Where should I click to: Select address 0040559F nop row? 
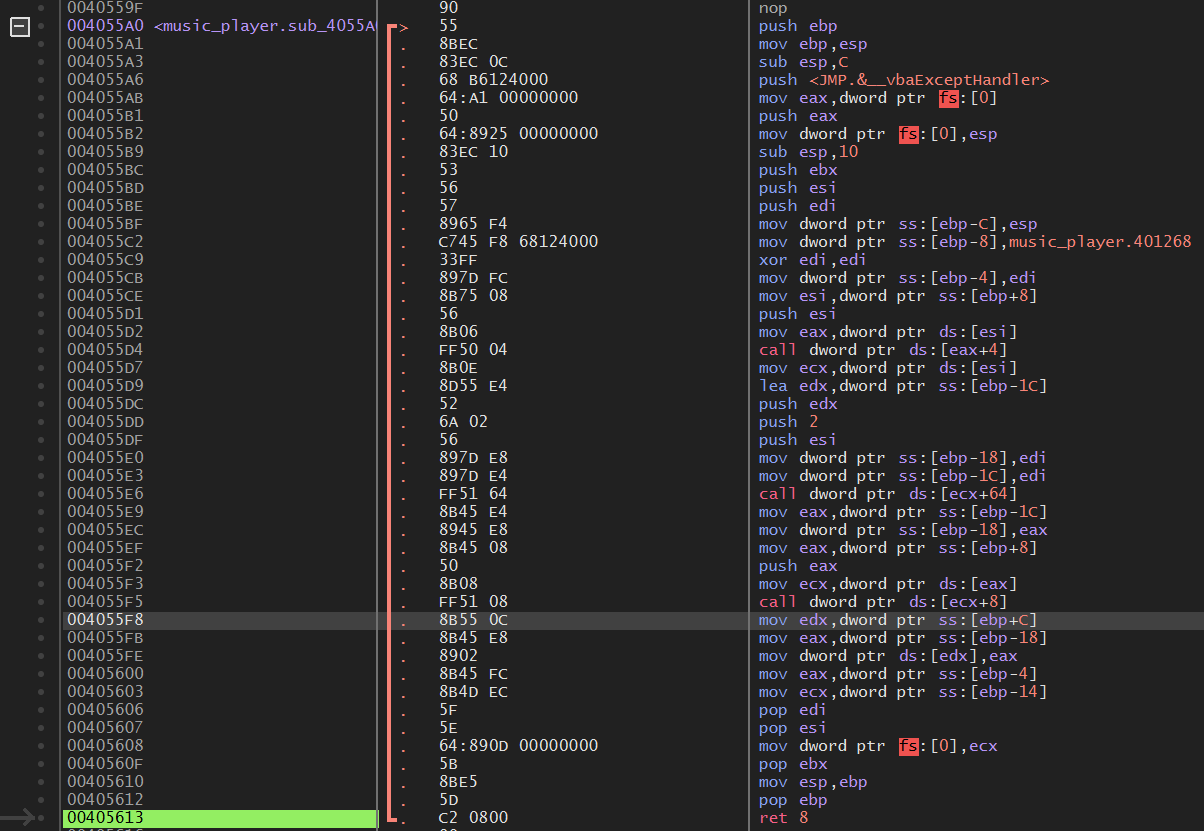tap(105, 8)
